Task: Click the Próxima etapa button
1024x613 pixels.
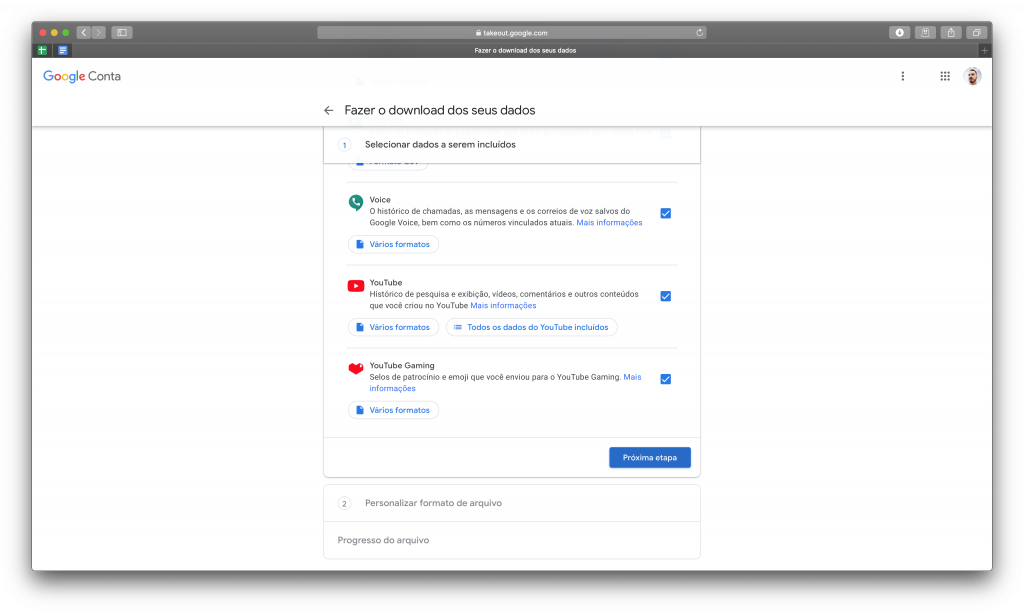Action: point(650,458)
